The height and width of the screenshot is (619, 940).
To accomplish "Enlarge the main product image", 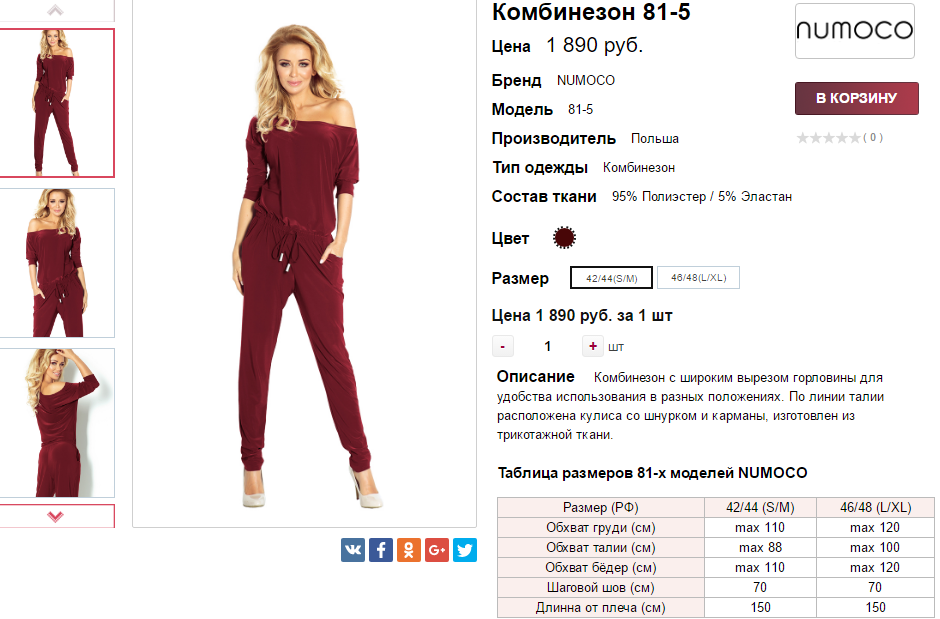I will pyautogui.click(x=305, y=262).
